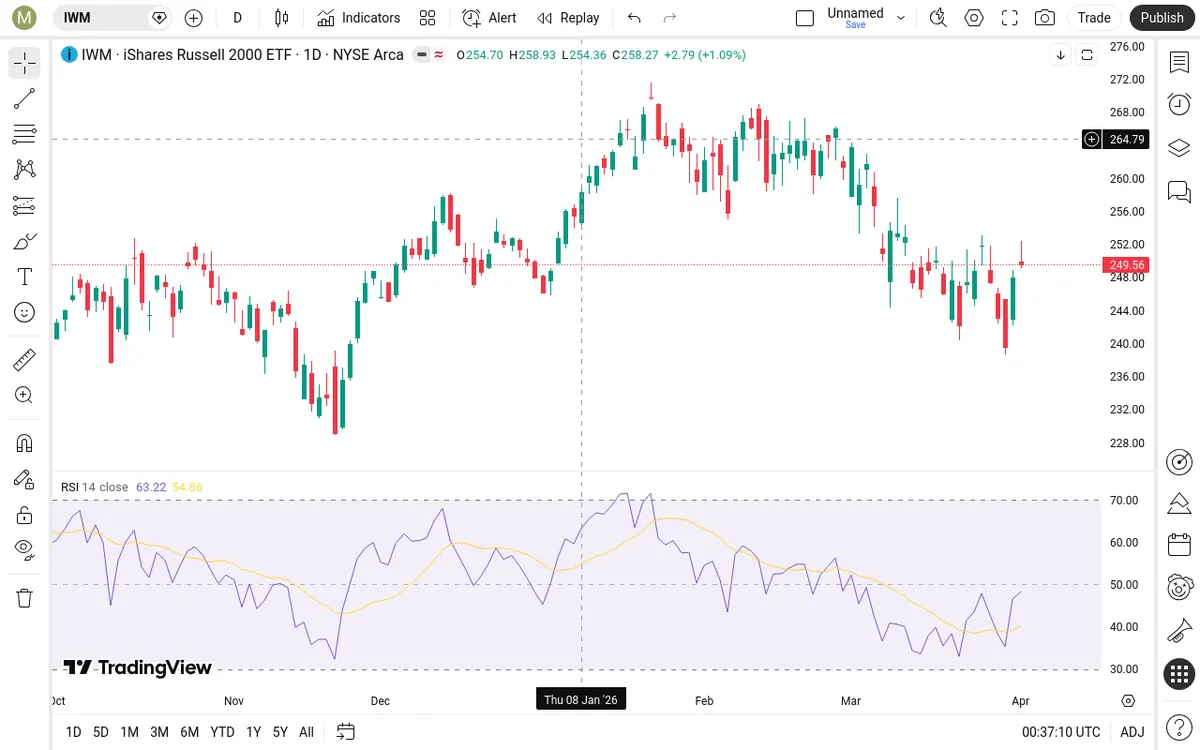Viewport: 1200px width, 750px height.
Task: Open the alerts clock panel
Action: pyautogui.click(x=1179, y=104)
